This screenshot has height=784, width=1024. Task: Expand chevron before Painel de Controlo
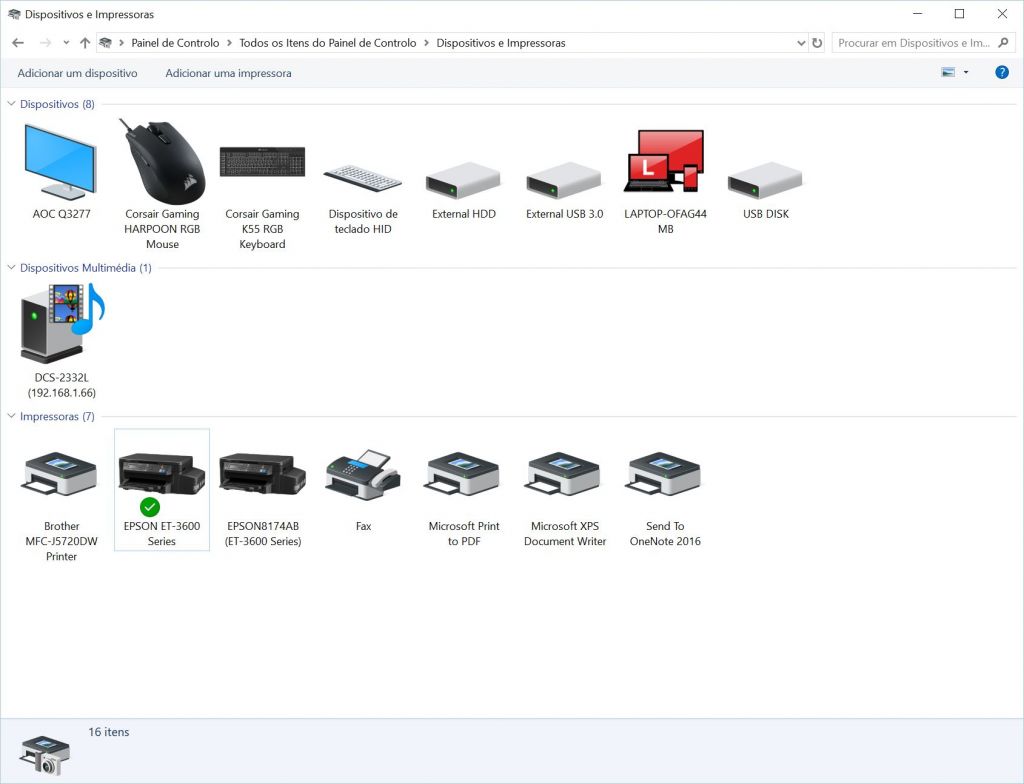121,43
